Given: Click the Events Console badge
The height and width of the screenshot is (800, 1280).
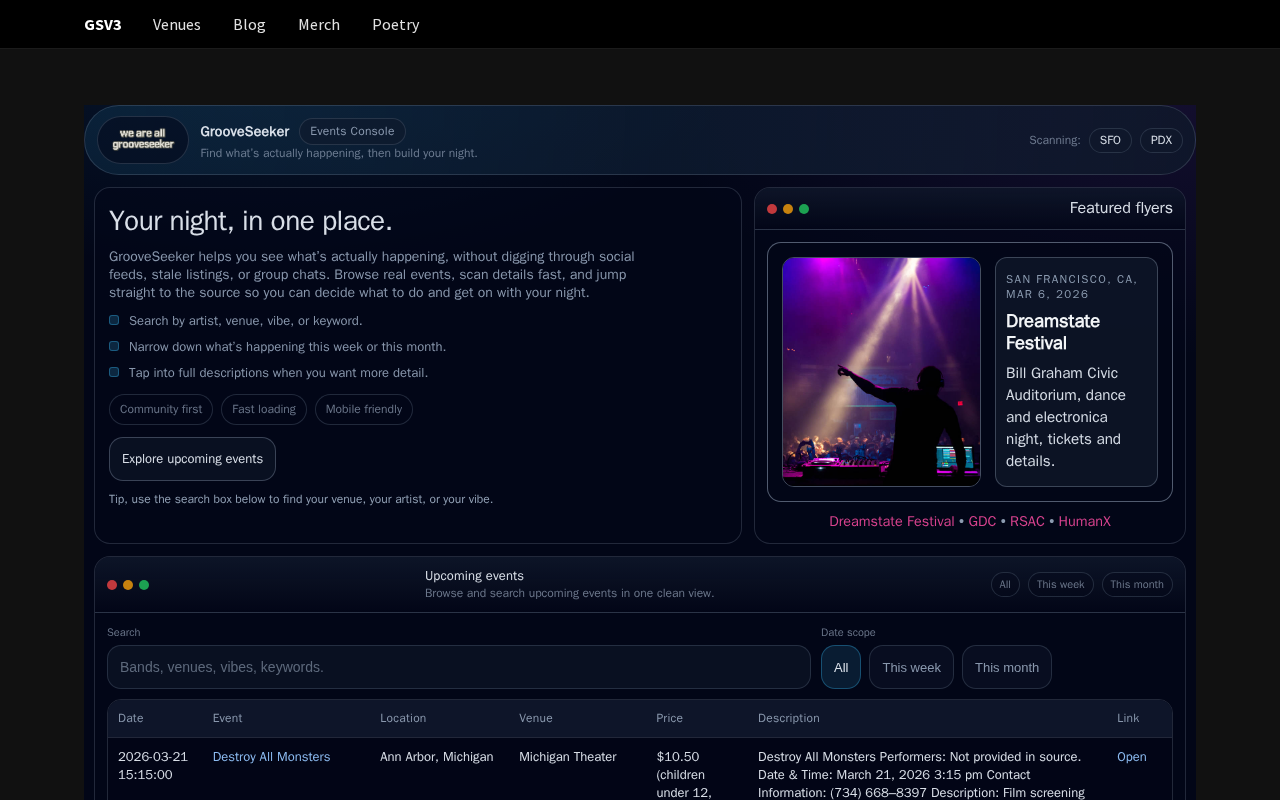Looking at the screenshot, I should coord(352,131).
